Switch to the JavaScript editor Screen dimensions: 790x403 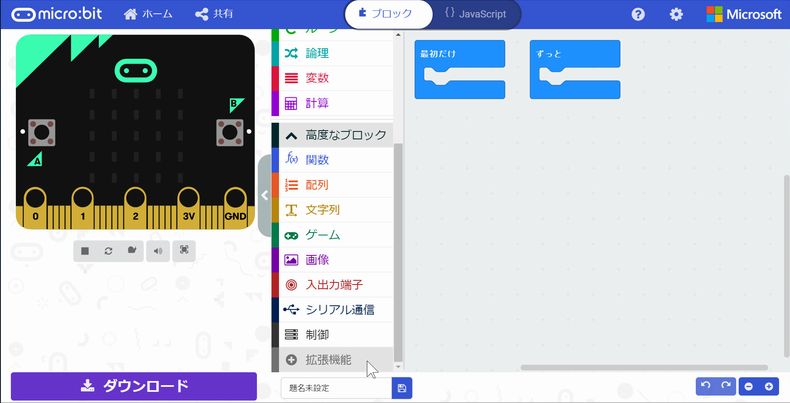(476, 14)
